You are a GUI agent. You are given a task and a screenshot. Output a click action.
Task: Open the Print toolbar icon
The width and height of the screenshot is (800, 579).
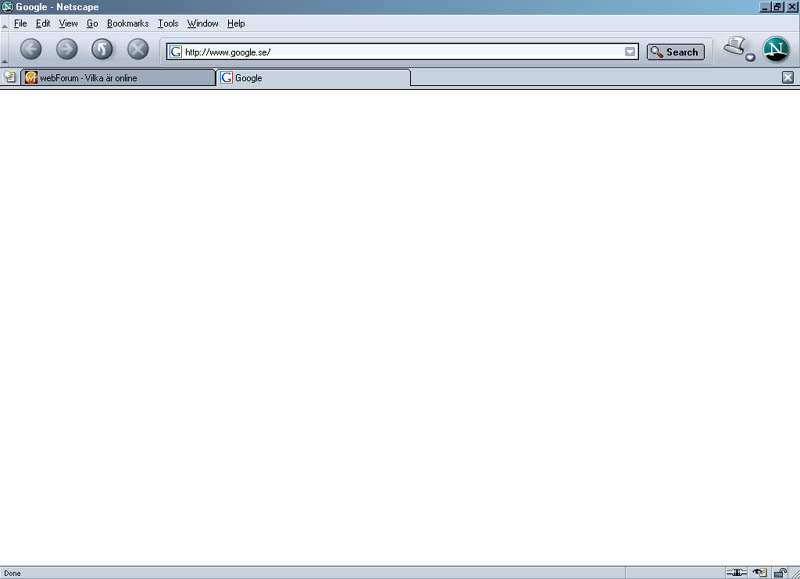click(735, 46)
